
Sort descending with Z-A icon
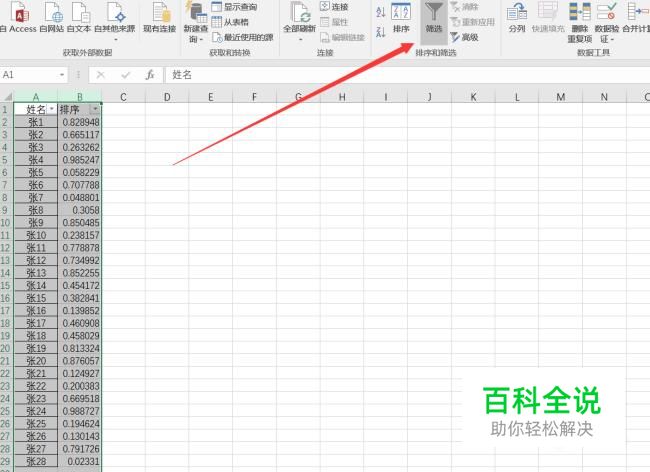tap(381, 31)
